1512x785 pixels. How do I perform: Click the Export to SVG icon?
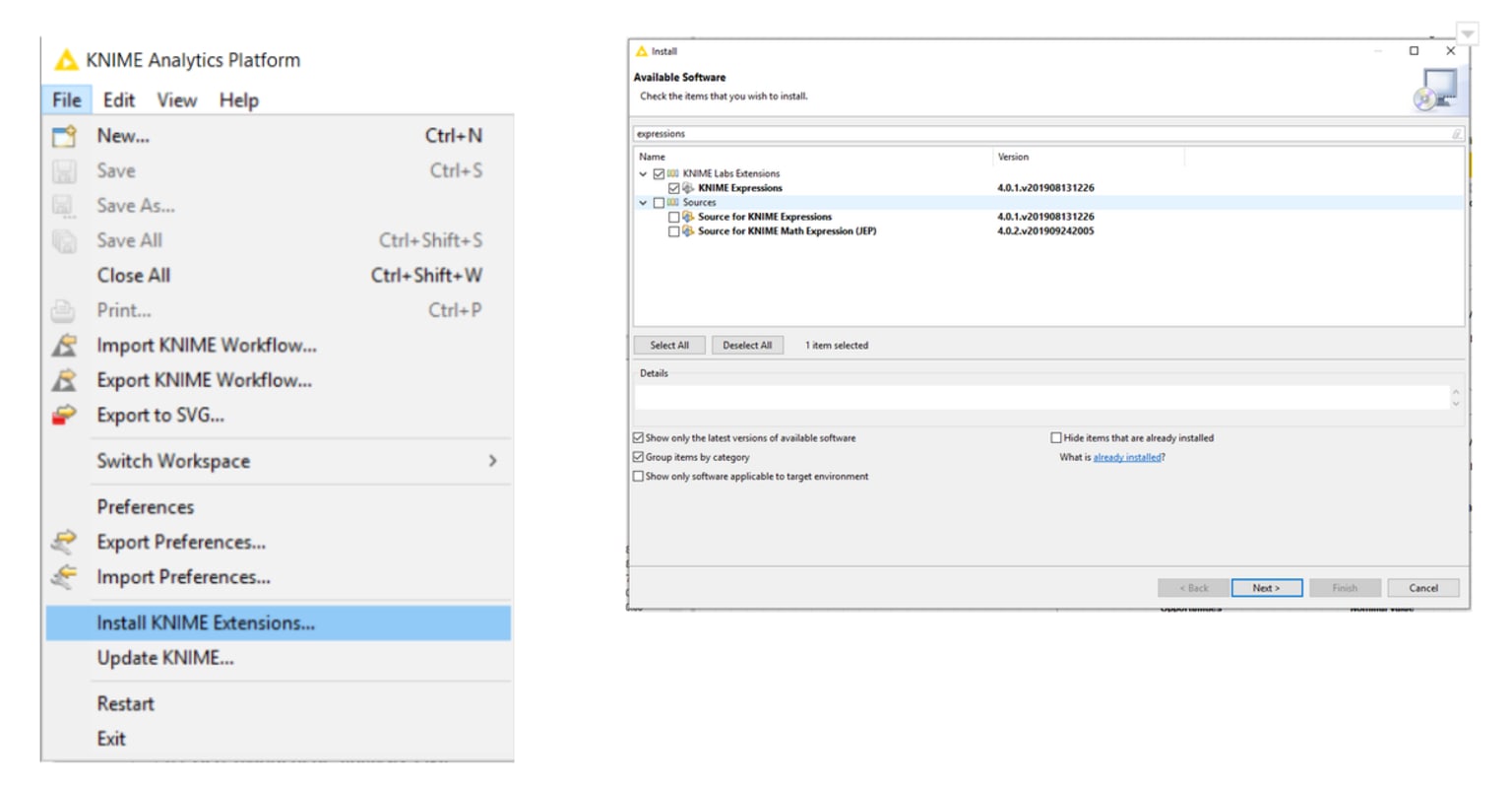tap(64, 416)
